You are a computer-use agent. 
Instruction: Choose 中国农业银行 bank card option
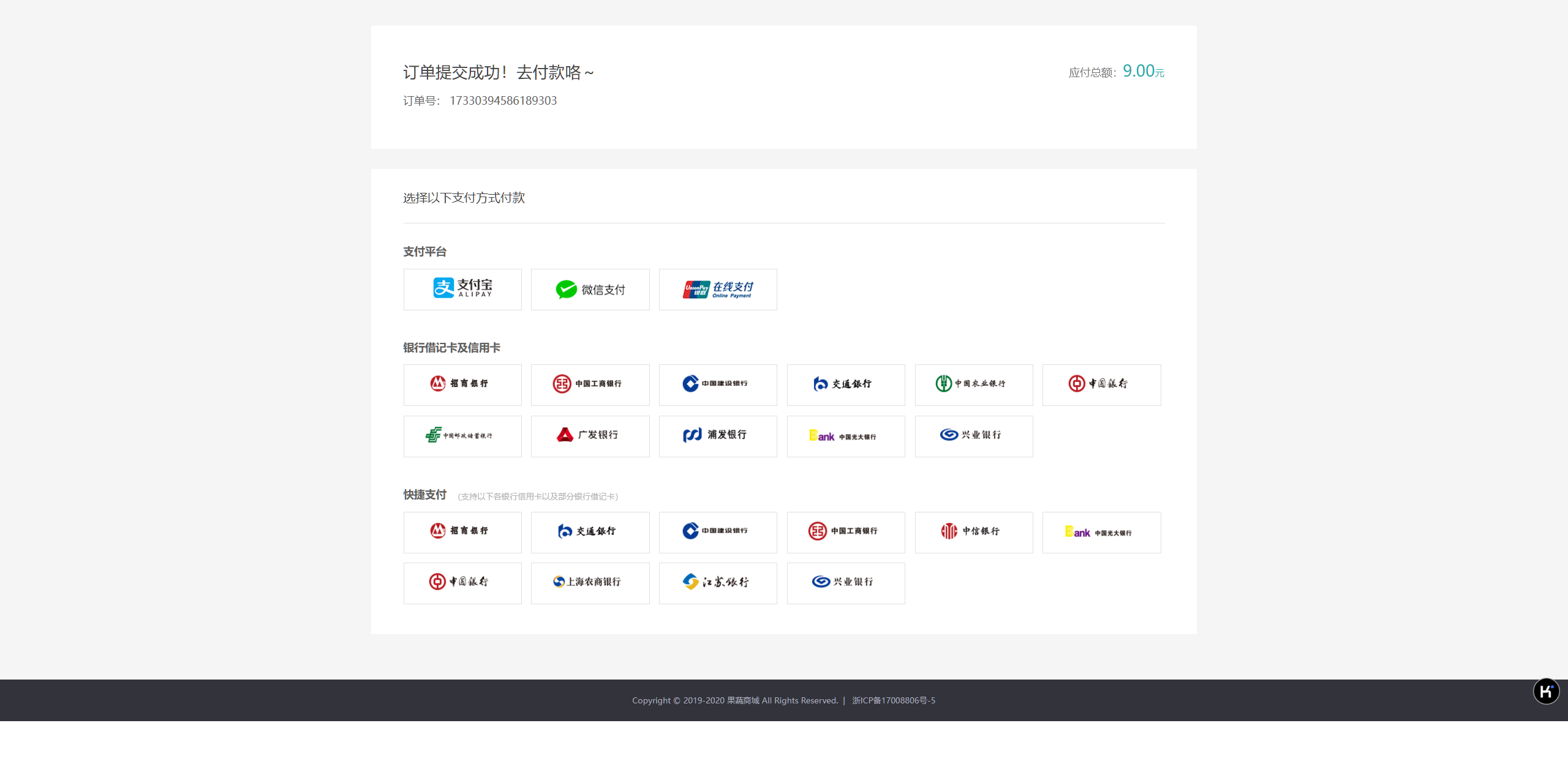[974, 385]
